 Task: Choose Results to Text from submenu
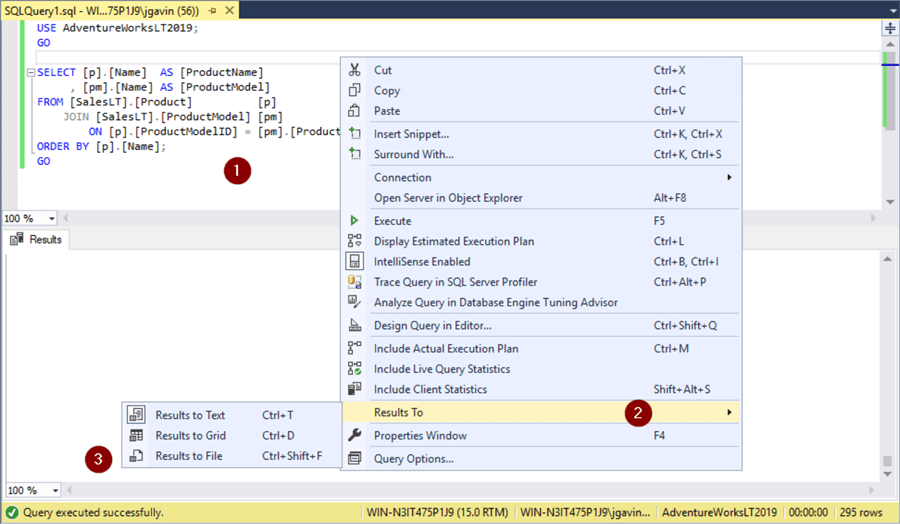pos(190,415)
